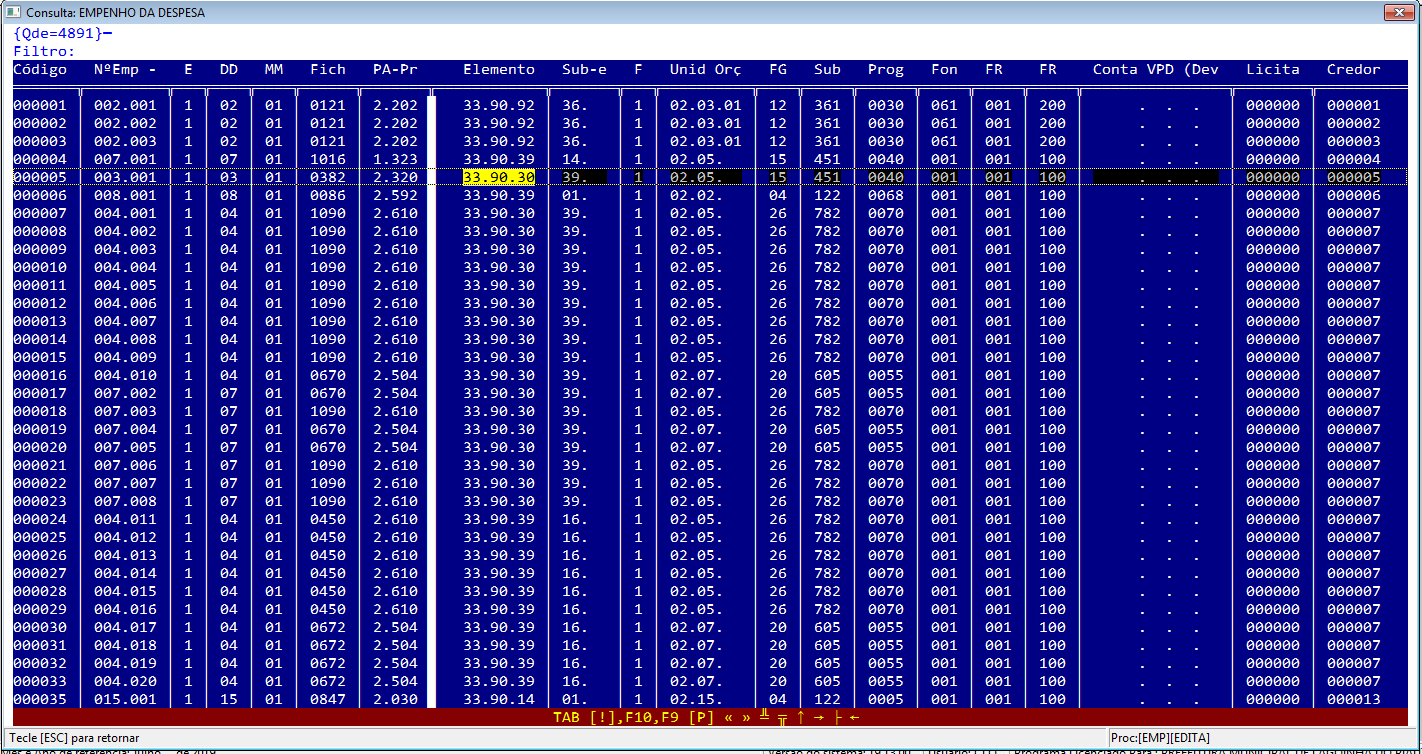Click the MM column header
Image resolution: width=1422 pixels, height=754 pixels.
coord(274,70)
